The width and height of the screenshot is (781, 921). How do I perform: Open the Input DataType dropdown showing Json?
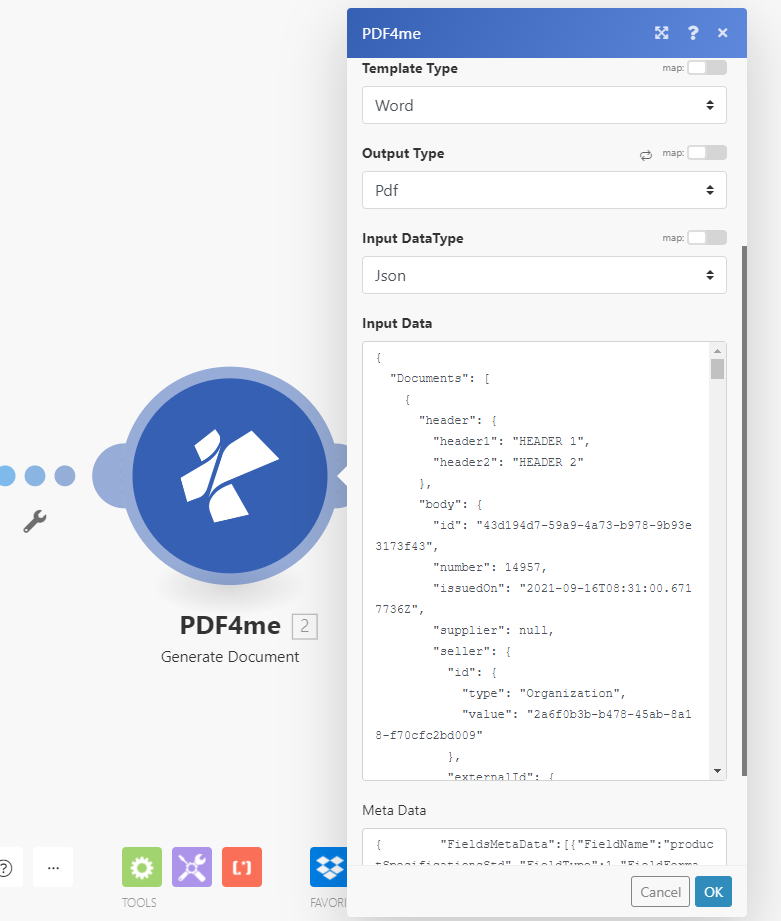pos(544,275)
